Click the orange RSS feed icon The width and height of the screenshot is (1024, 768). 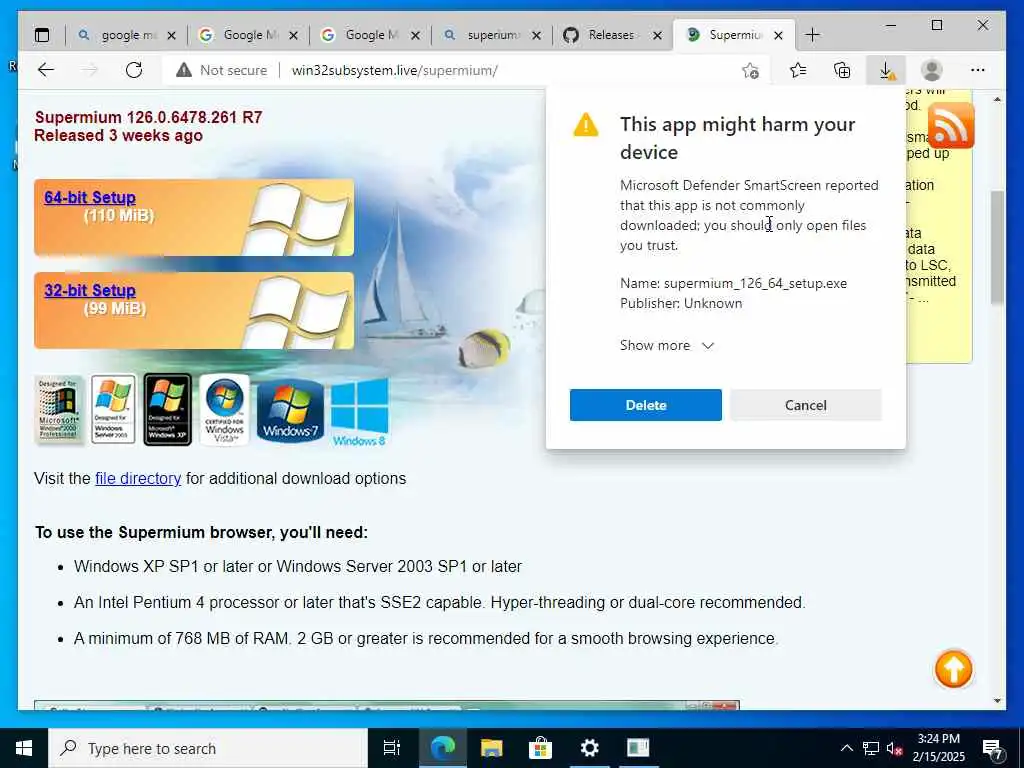click(x=951, y=125)
